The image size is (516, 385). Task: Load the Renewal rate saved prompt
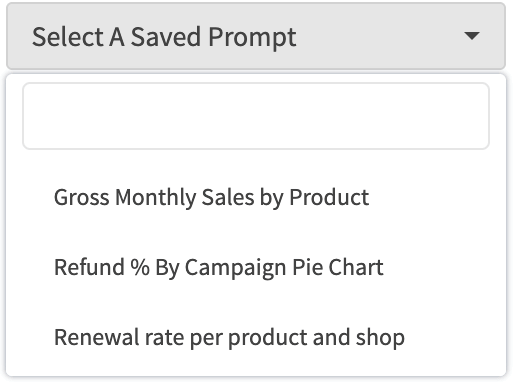pyautogui.click(x=256, y=337)
